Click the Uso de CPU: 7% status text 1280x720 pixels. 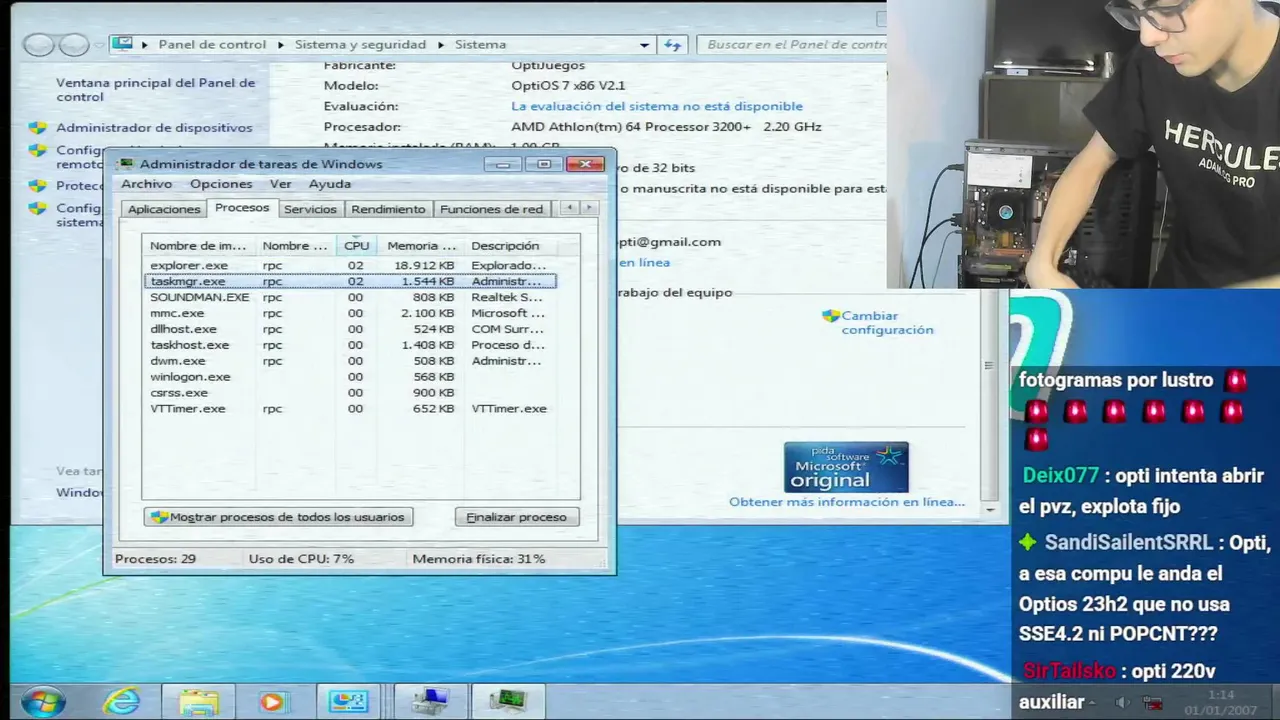301,559
